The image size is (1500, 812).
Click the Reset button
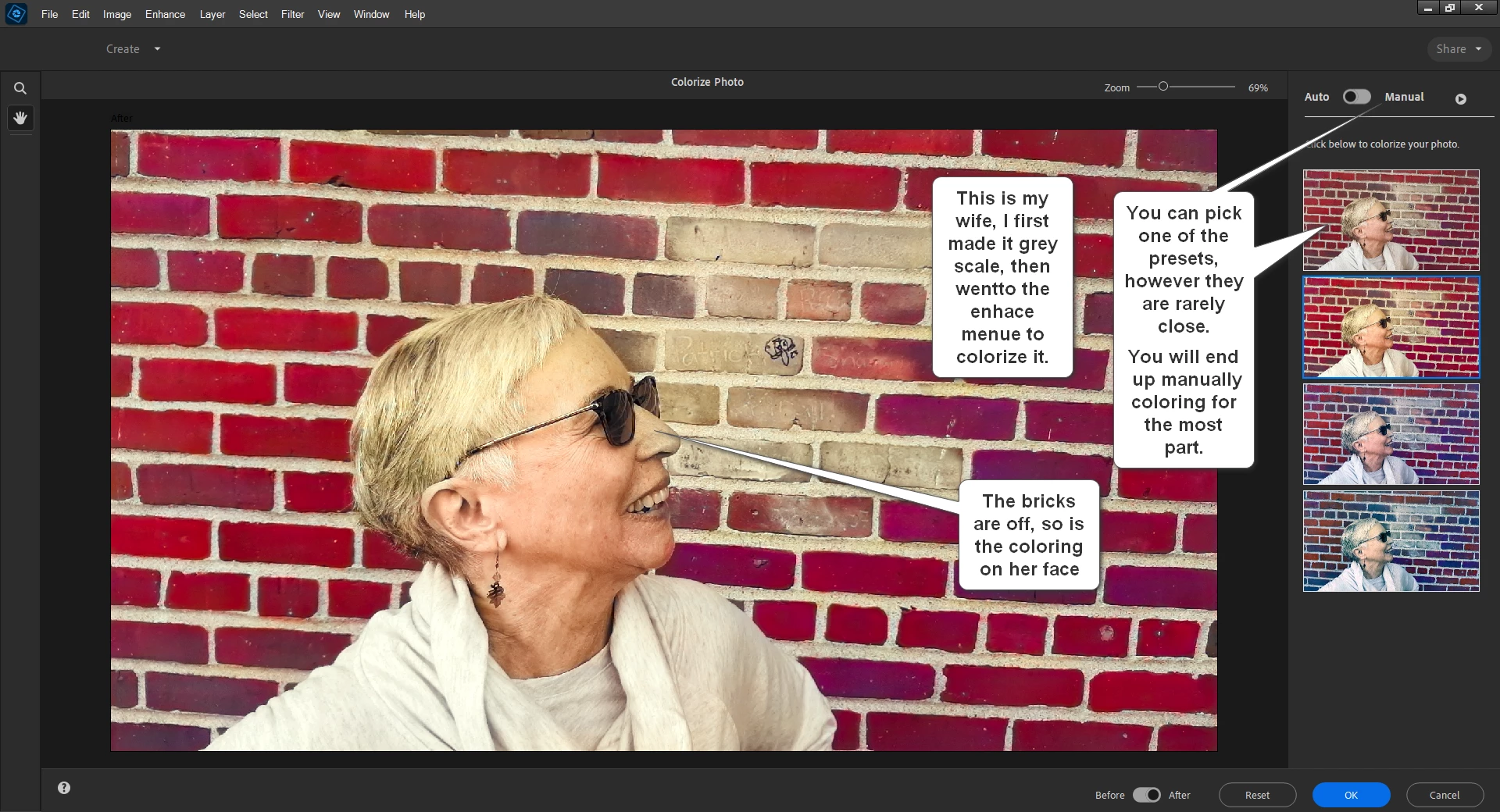point(1258,795)
